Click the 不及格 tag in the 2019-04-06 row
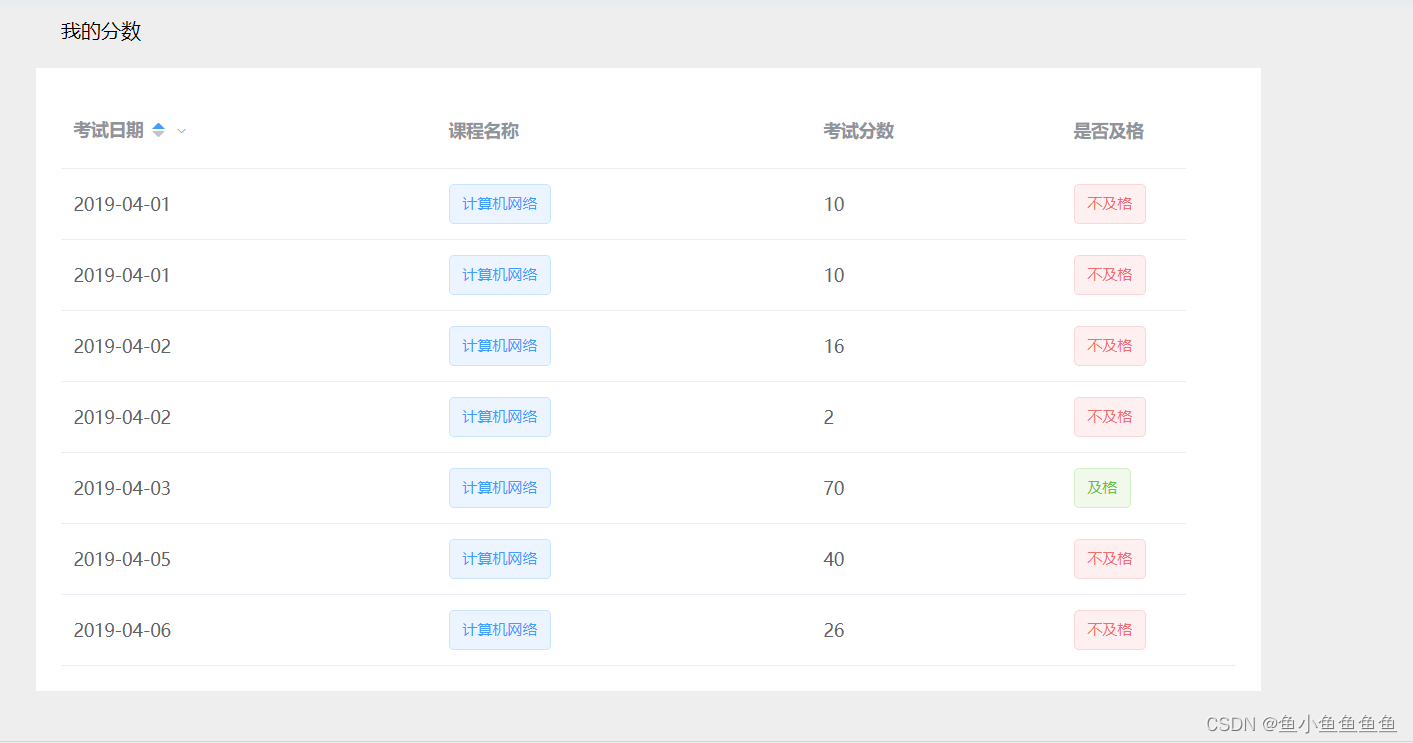The width and height of the screenshot is (1413, 743). pyautogui.click(x=1110, y=630)
